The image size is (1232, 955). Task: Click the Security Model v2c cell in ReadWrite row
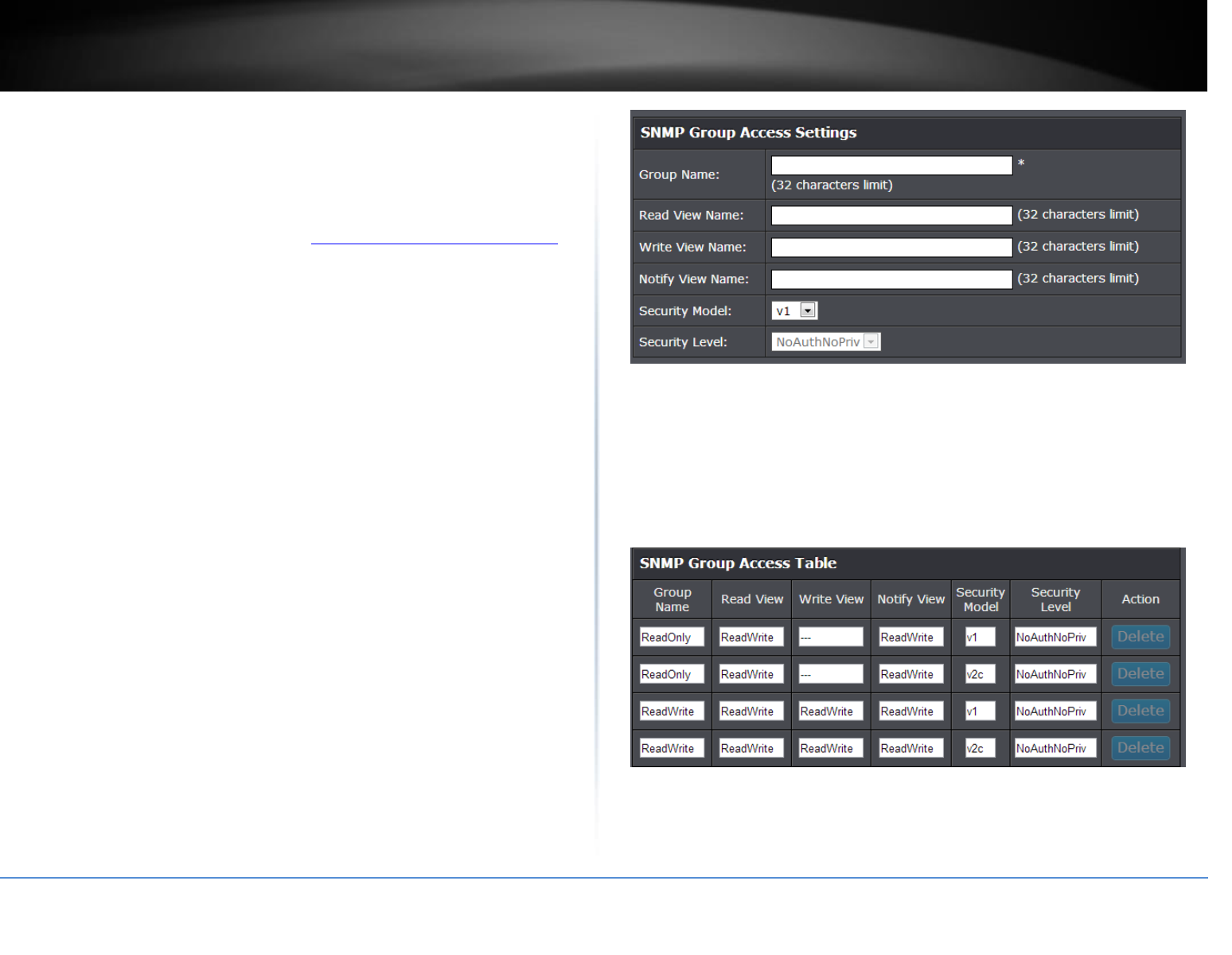(x=981, y=748)
